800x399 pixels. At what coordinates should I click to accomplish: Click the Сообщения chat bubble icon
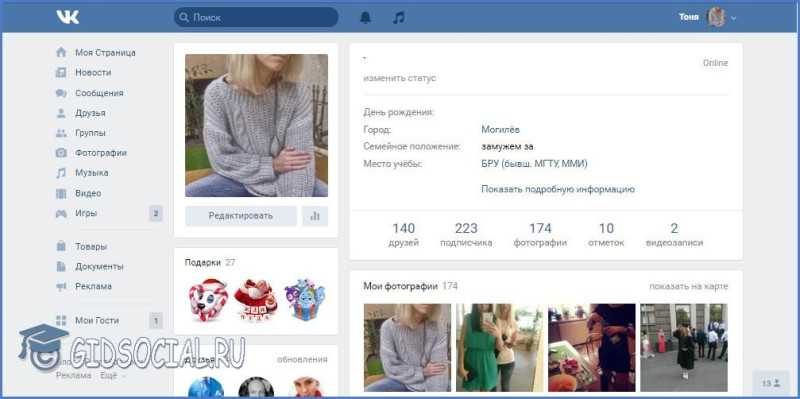(x=61, y=93)
